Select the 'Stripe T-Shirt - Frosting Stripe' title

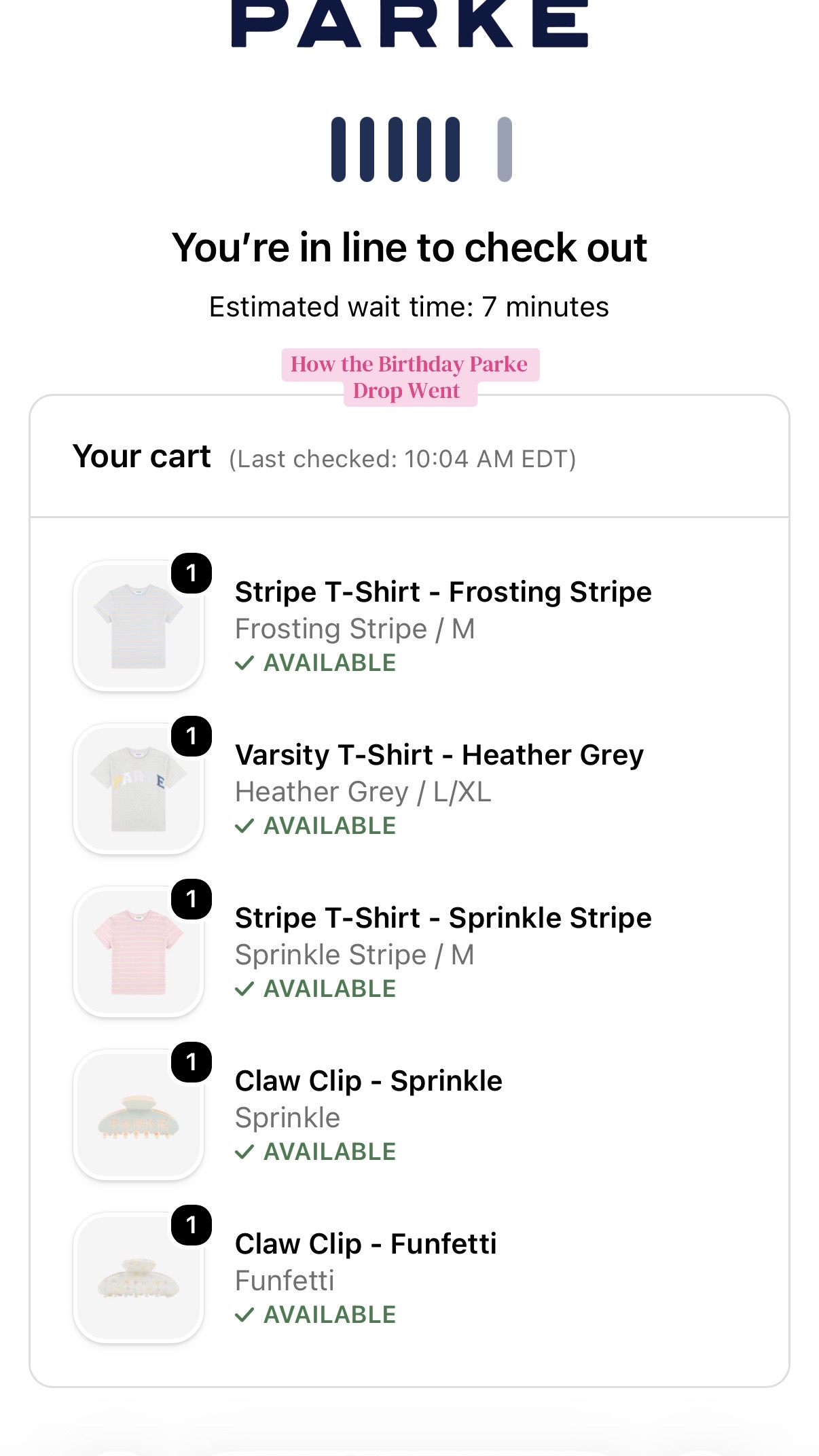point(443,591)
